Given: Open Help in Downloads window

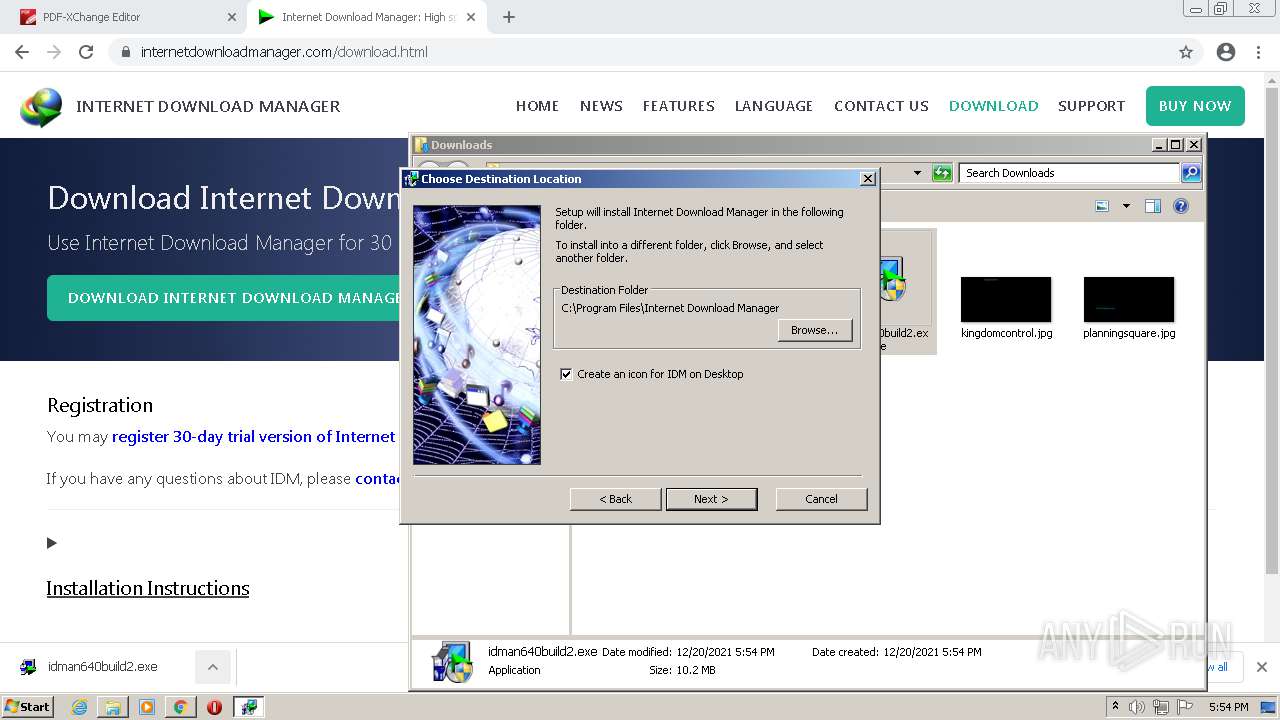Looking at the screenshot, I should pos(1181,206).
